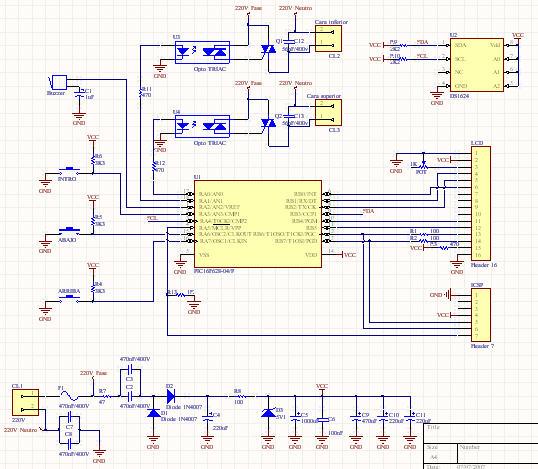This screenshot has height=469, width=538.
Task: Select the LCD Header 16 connector
Action: (x=481, y=203)
